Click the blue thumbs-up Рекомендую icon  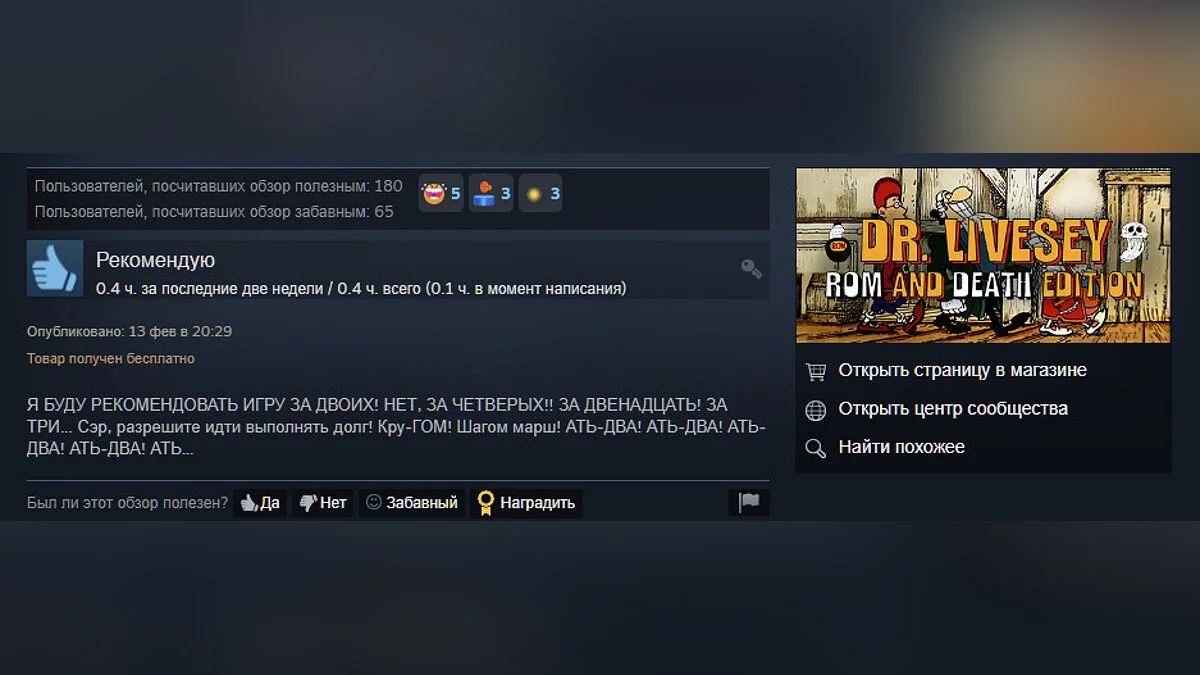click(55, 268)
